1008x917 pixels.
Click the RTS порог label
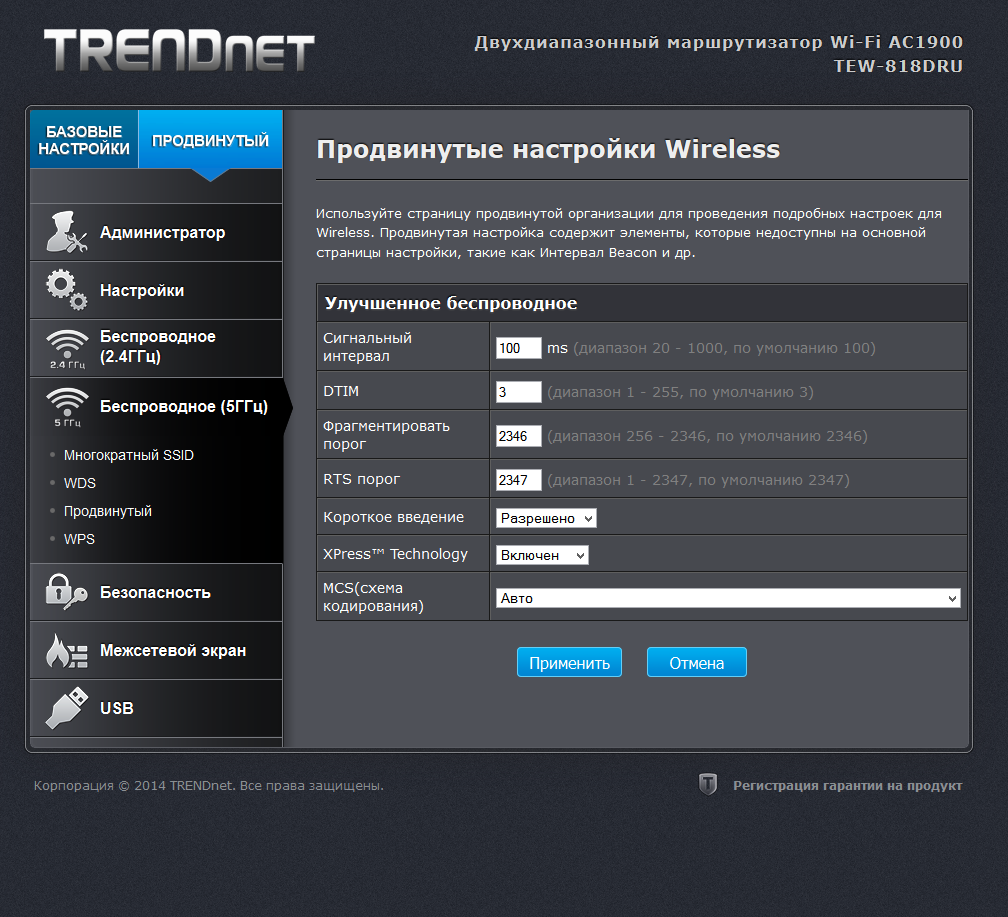coord(361,479)
